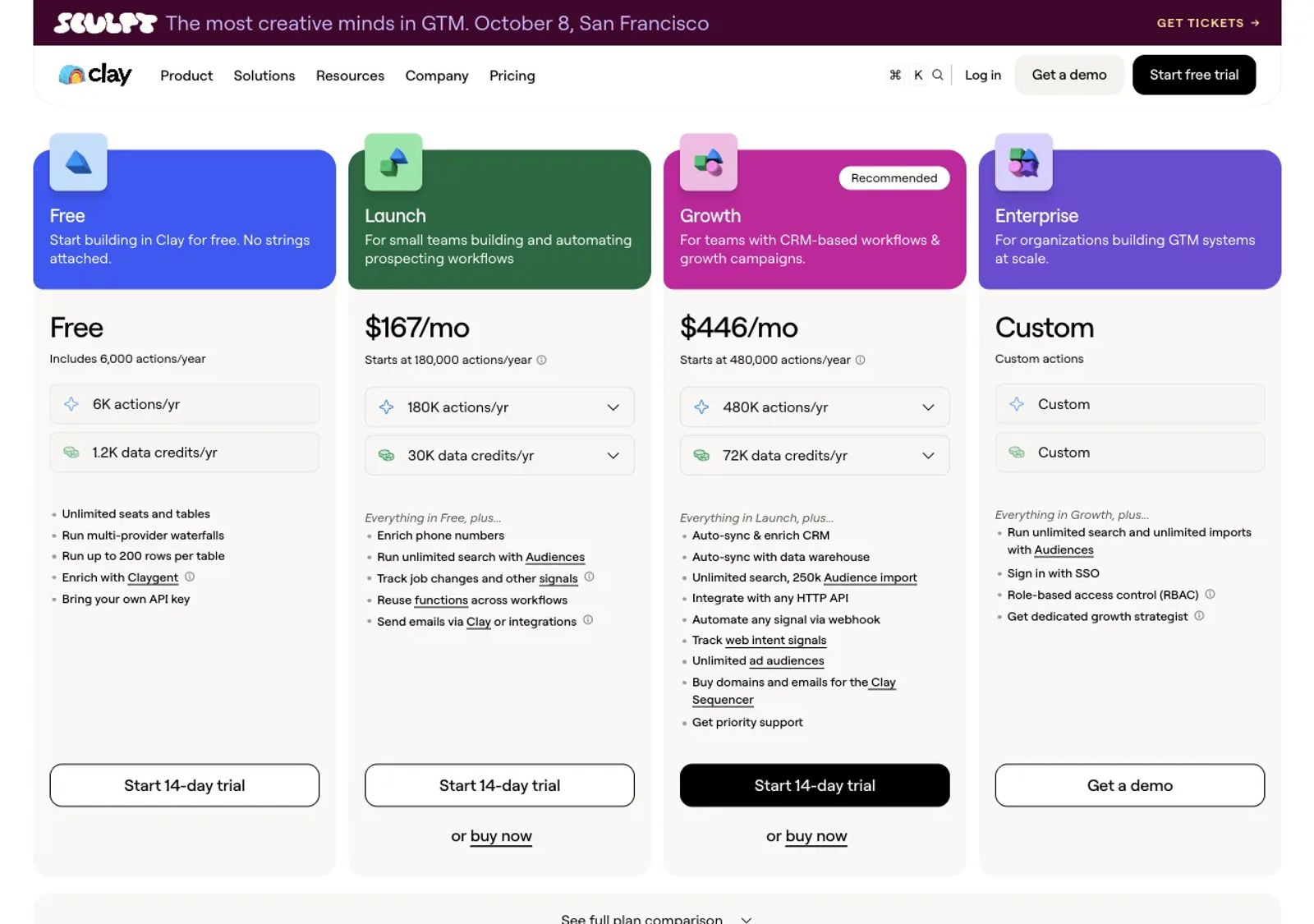Click sparkle icon in Enterprise Custom actions
This screenshot has height=924, width=1314.
click(x=1017, y=404)
